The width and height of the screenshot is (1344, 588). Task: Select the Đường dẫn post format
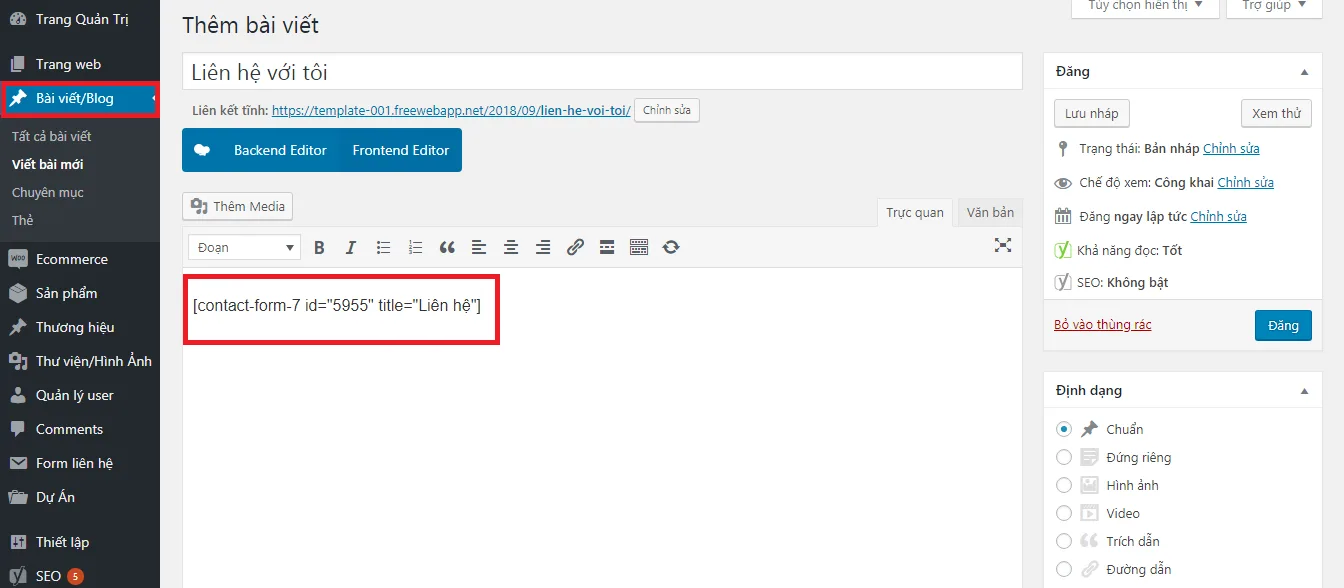pos(1064,569)
